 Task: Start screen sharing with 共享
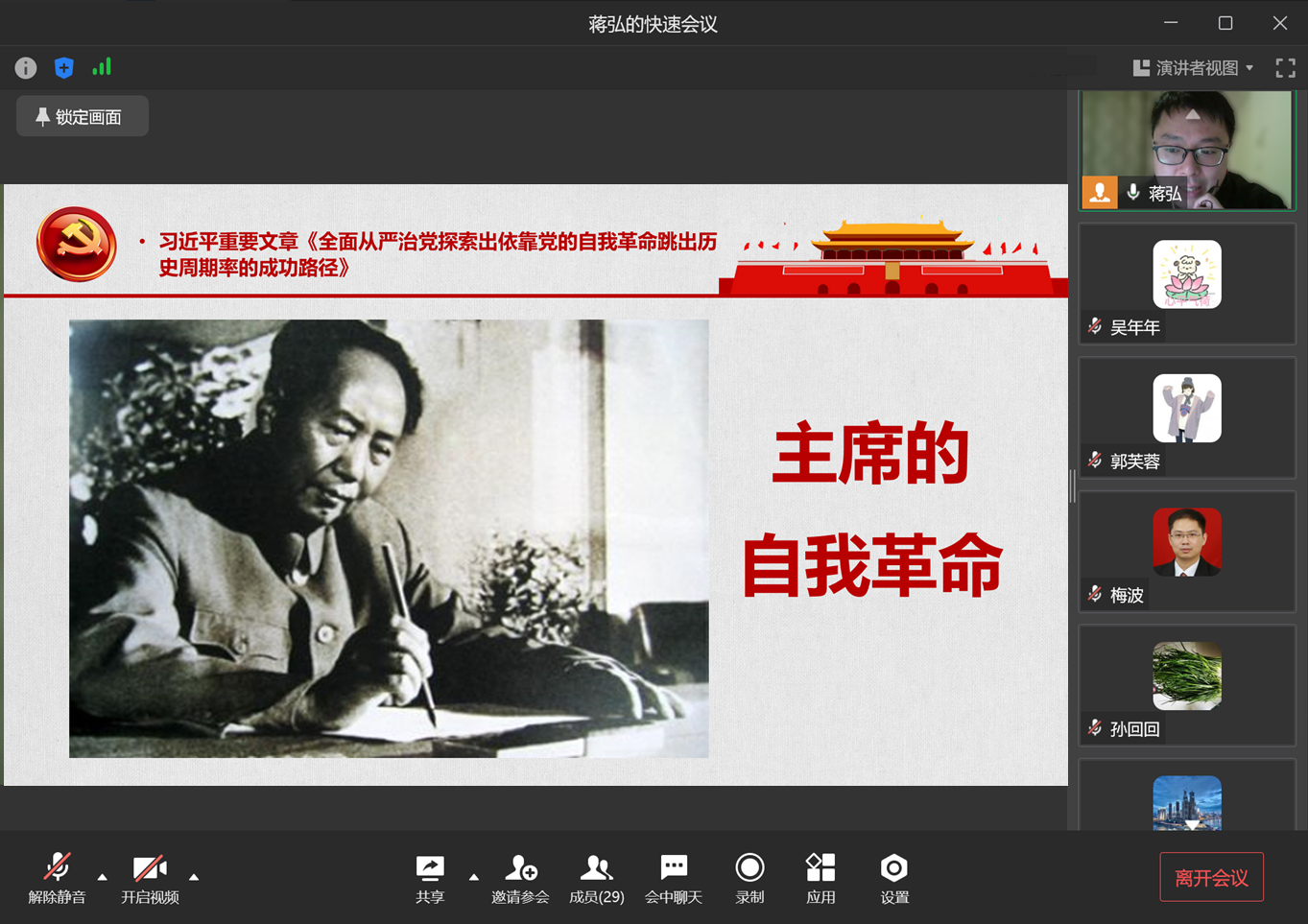(x=430, y=879)
